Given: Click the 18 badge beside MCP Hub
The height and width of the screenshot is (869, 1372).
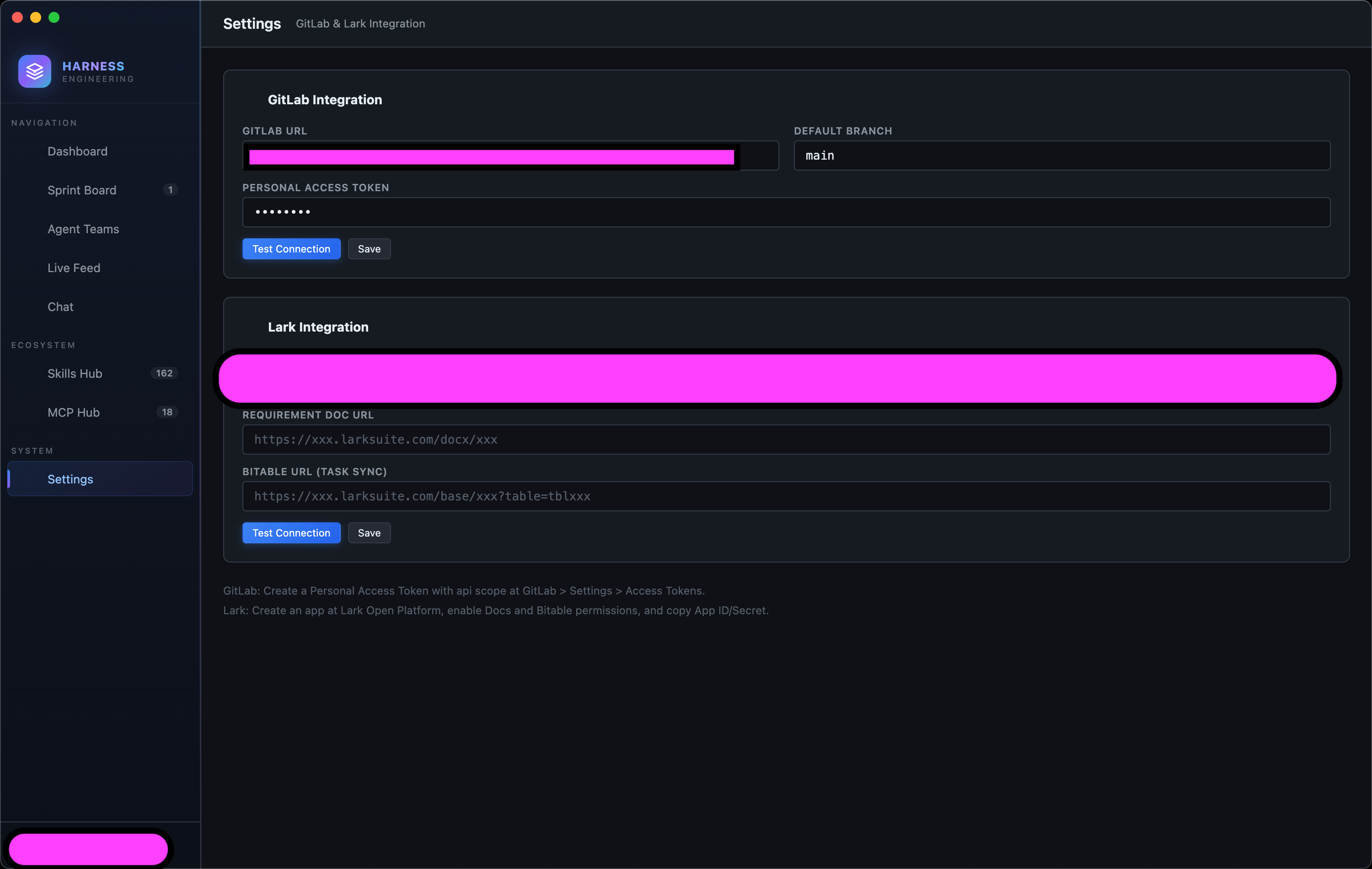Looking at the screenshot, I should coord(167,412).
